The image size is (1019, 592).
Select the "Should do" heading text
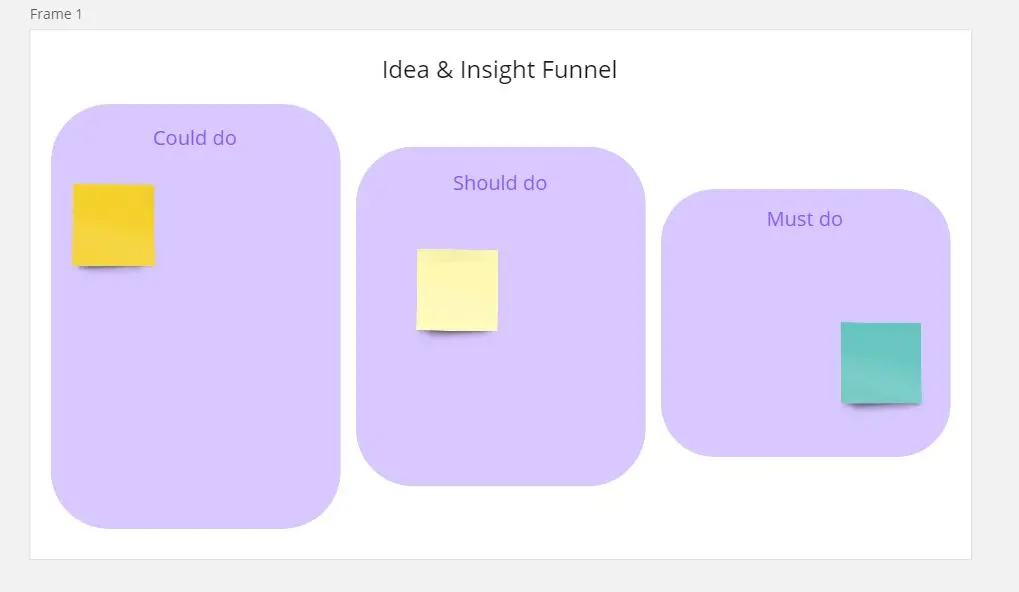pos(500,183)
